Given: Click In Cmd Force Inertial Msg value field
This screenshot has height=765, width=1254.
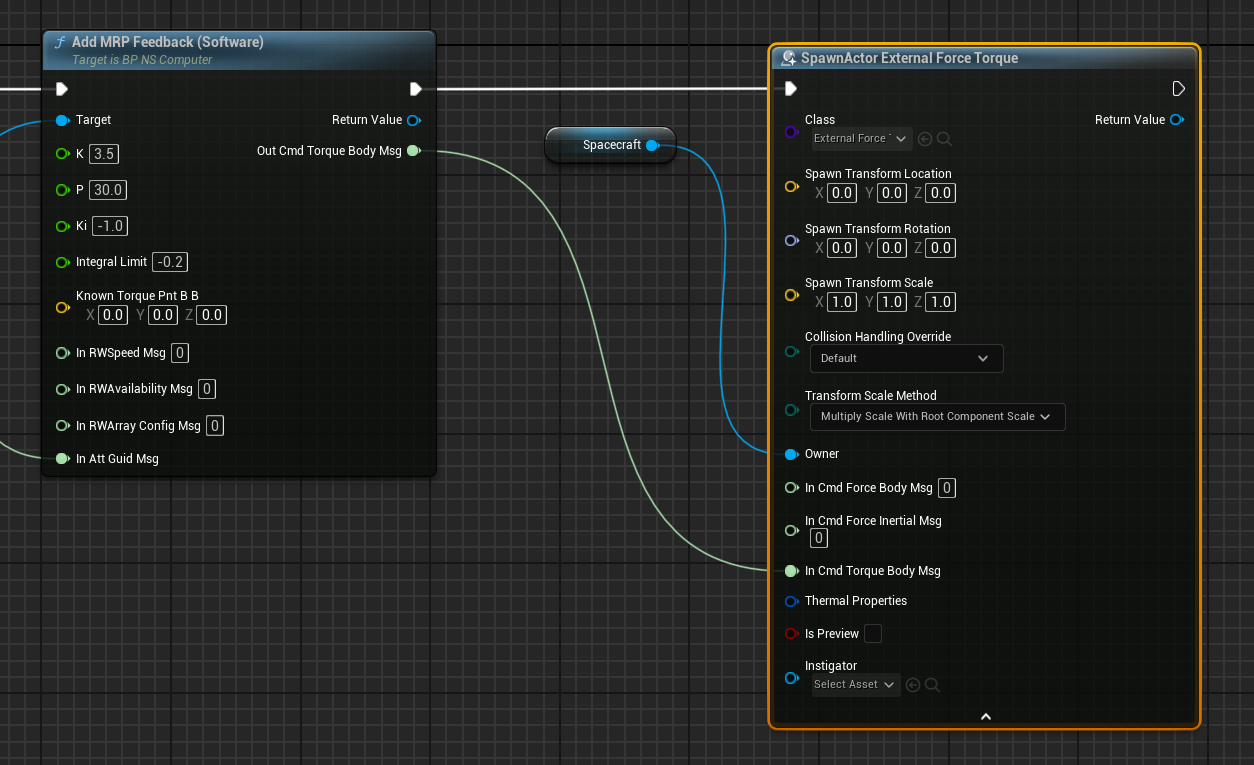Looking at the screenshot, I should [x=818, y=538].
